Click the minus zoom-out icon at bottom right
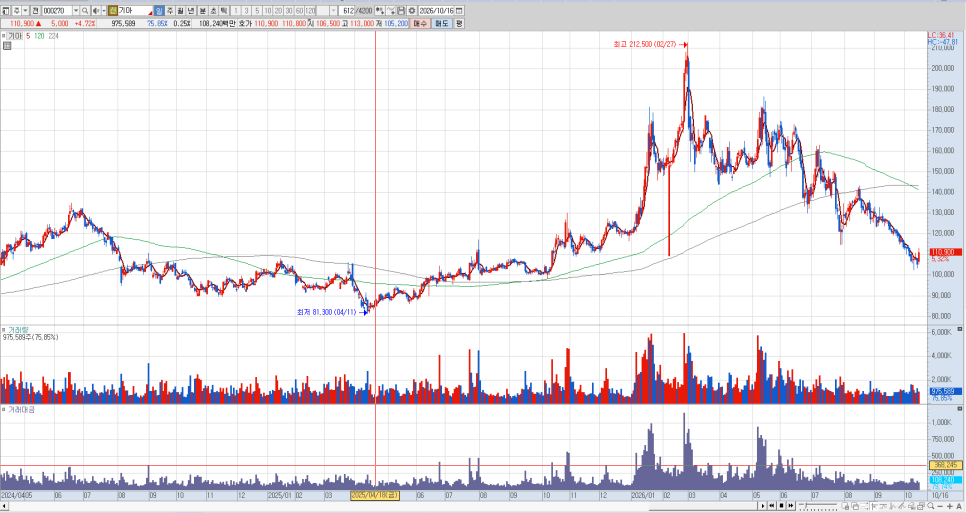966x513 pixels. [940, 506]
